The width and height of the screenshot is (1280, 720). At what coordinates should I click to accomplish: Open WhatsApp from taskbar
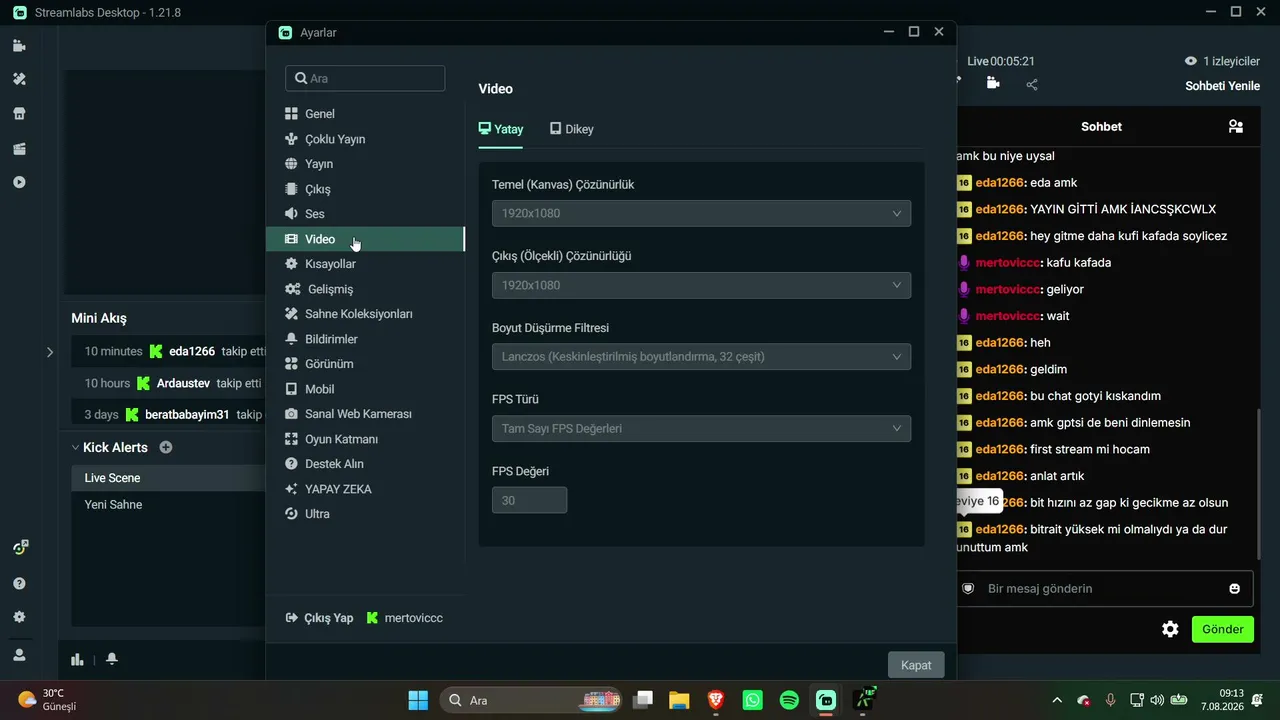753,700
